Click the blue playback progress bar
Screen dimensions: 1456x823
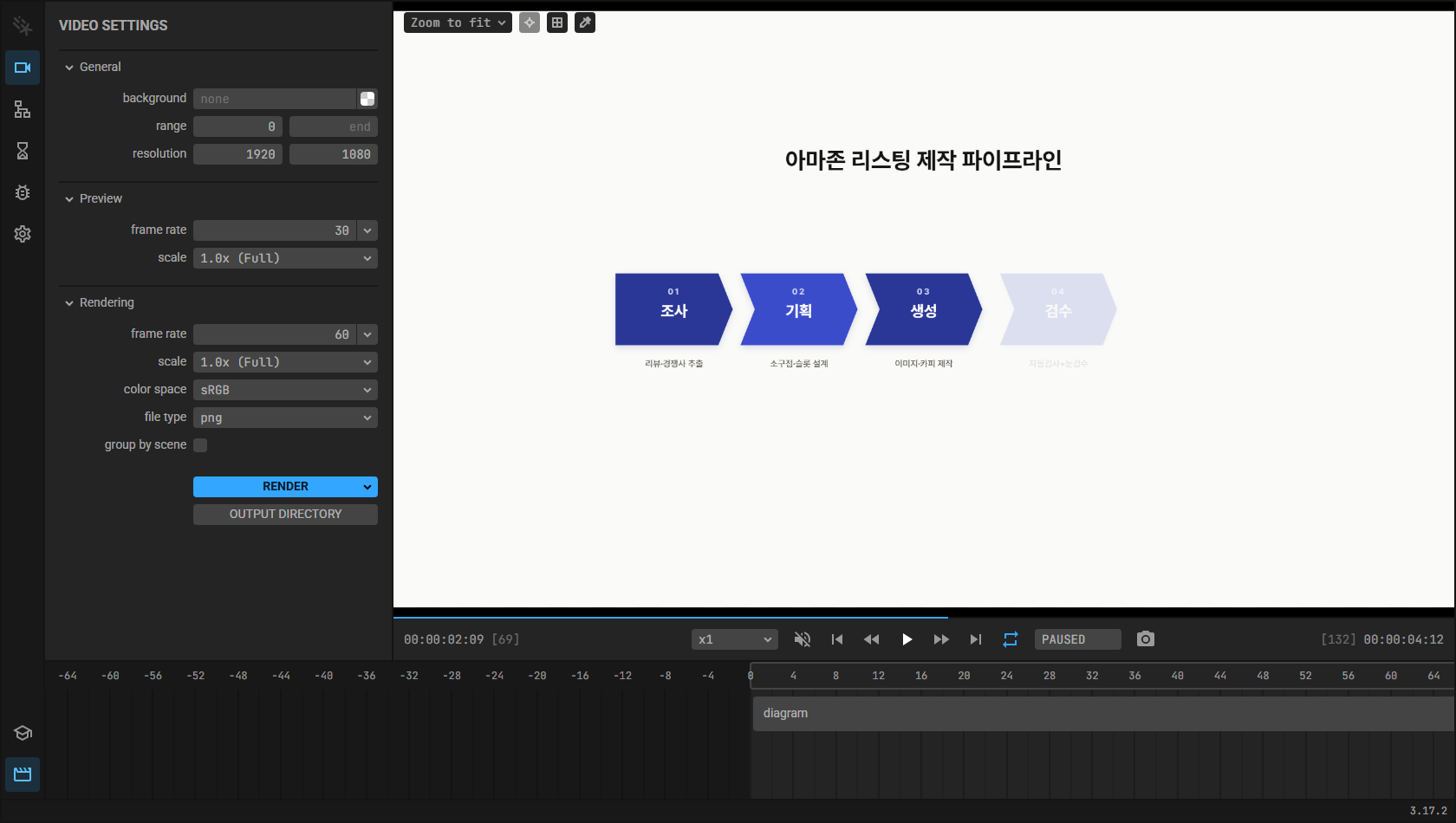[x=671, y=617]
